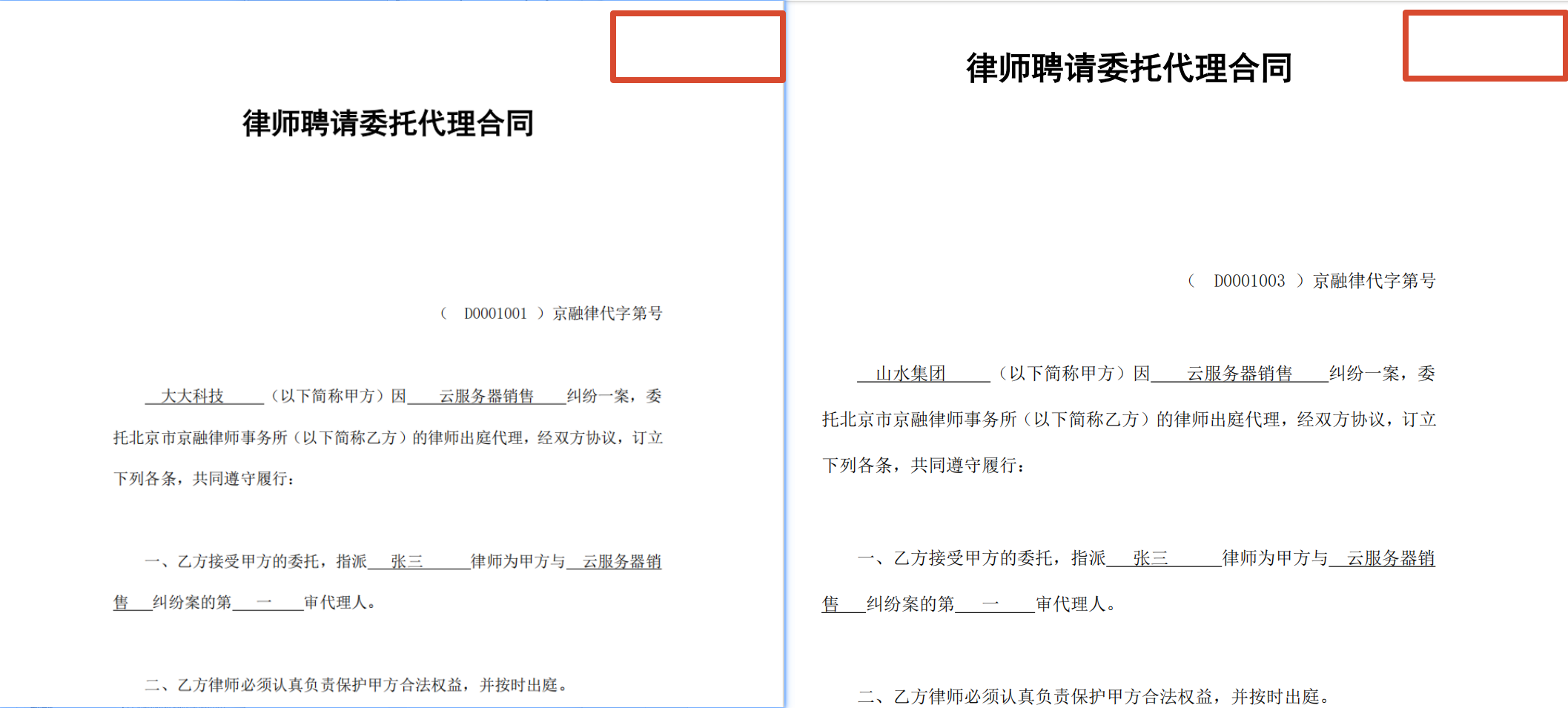Click 京融律代字第号 beside D0001003

click(1375, 281)
